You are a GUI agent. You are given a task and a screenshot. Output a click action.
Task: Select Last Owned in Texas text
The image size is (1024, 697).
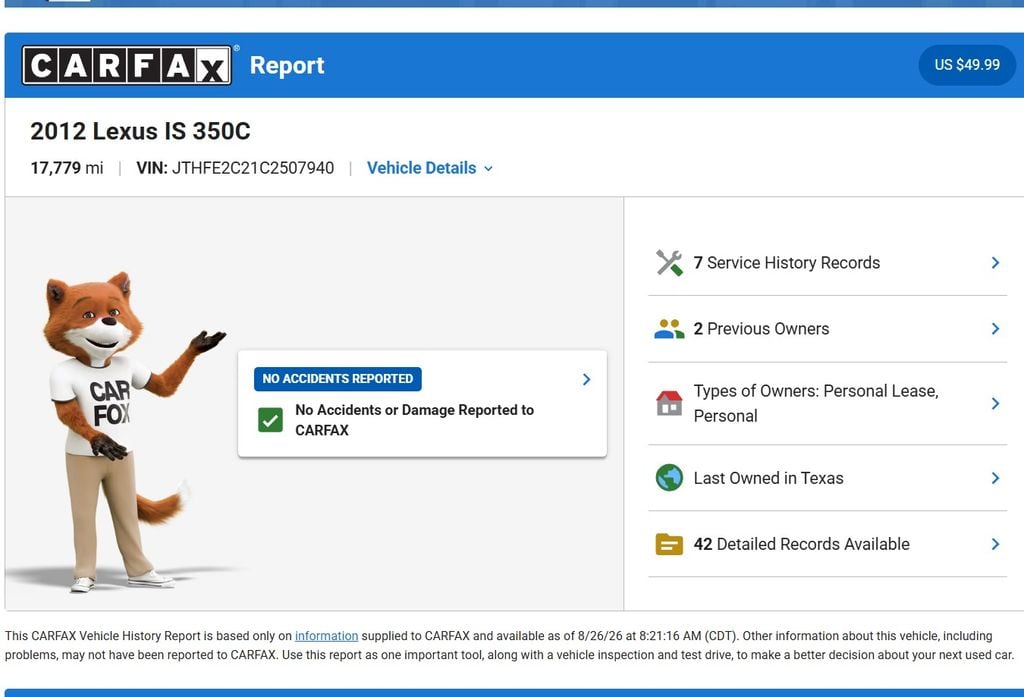pyautogui.click(x=768, y=478)
